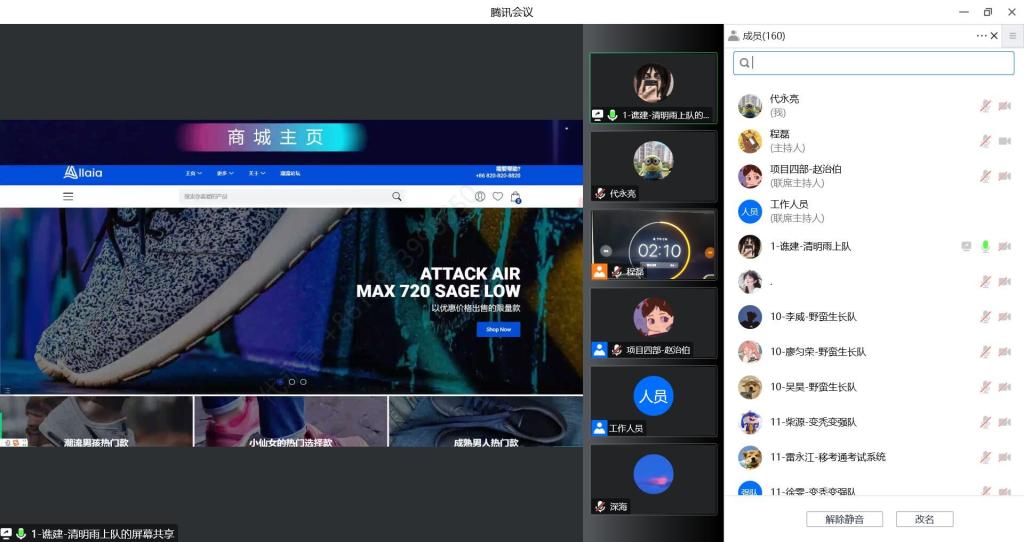Screen dimensions: 1024x542
Task: Click the screen-share label 1-谯建-清明雨上队的屏幕共享 at bottom
Action: (103, 534)
